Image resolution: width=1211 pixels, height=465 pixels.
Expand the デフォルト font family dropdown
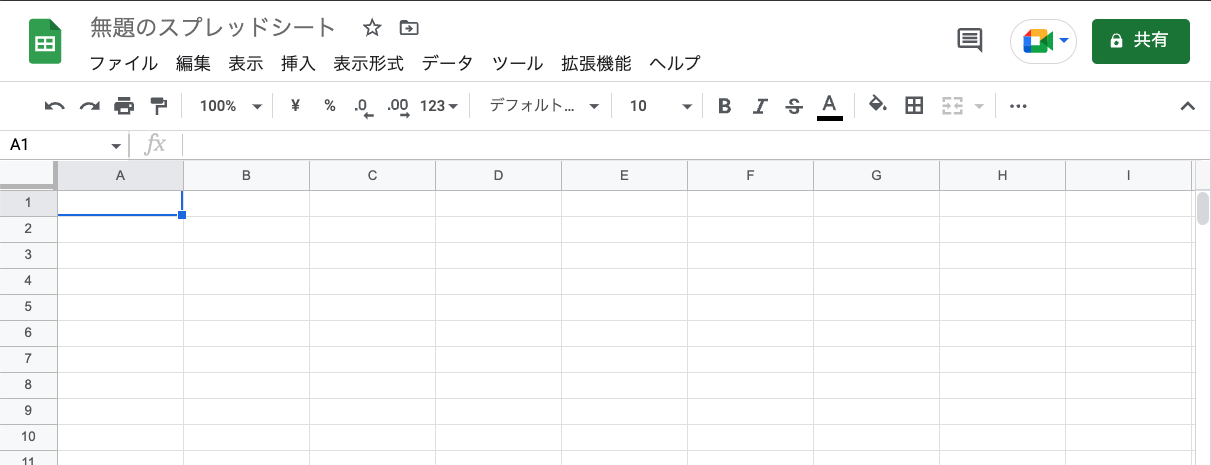pyautogui.click(x=543, y=106)
